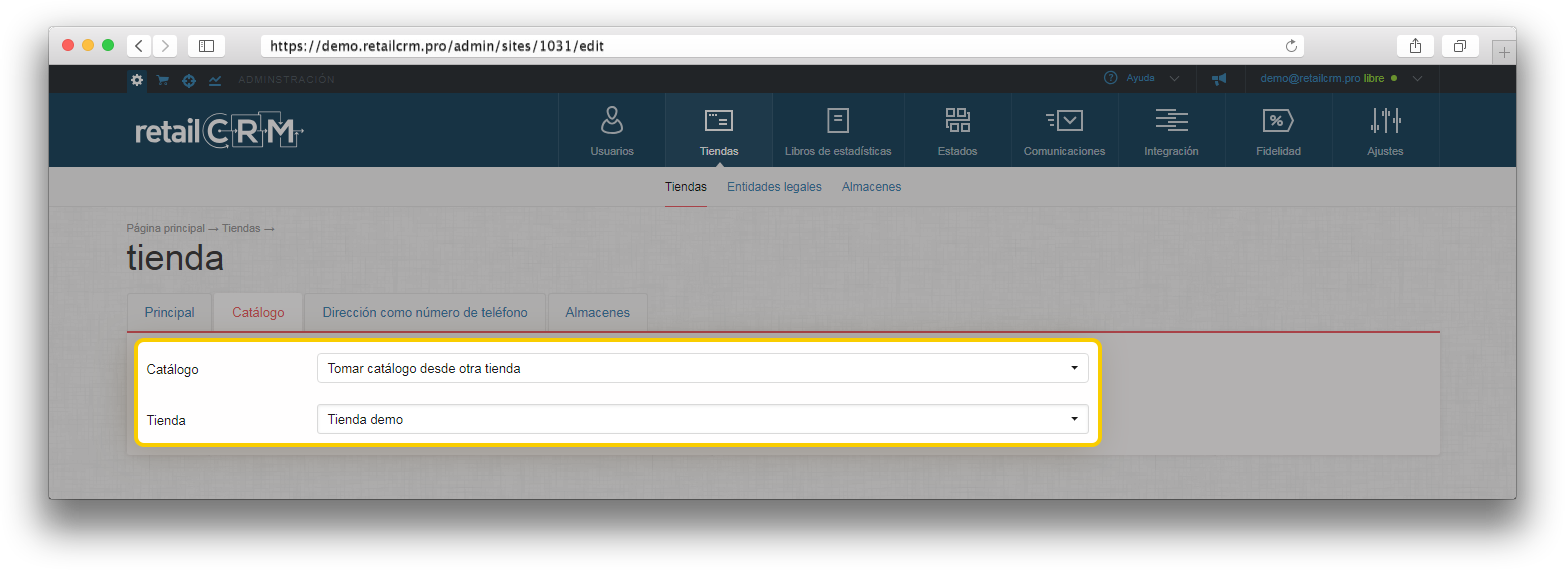
Task: Switch to the Principal tab
Action: click(169, 312)
